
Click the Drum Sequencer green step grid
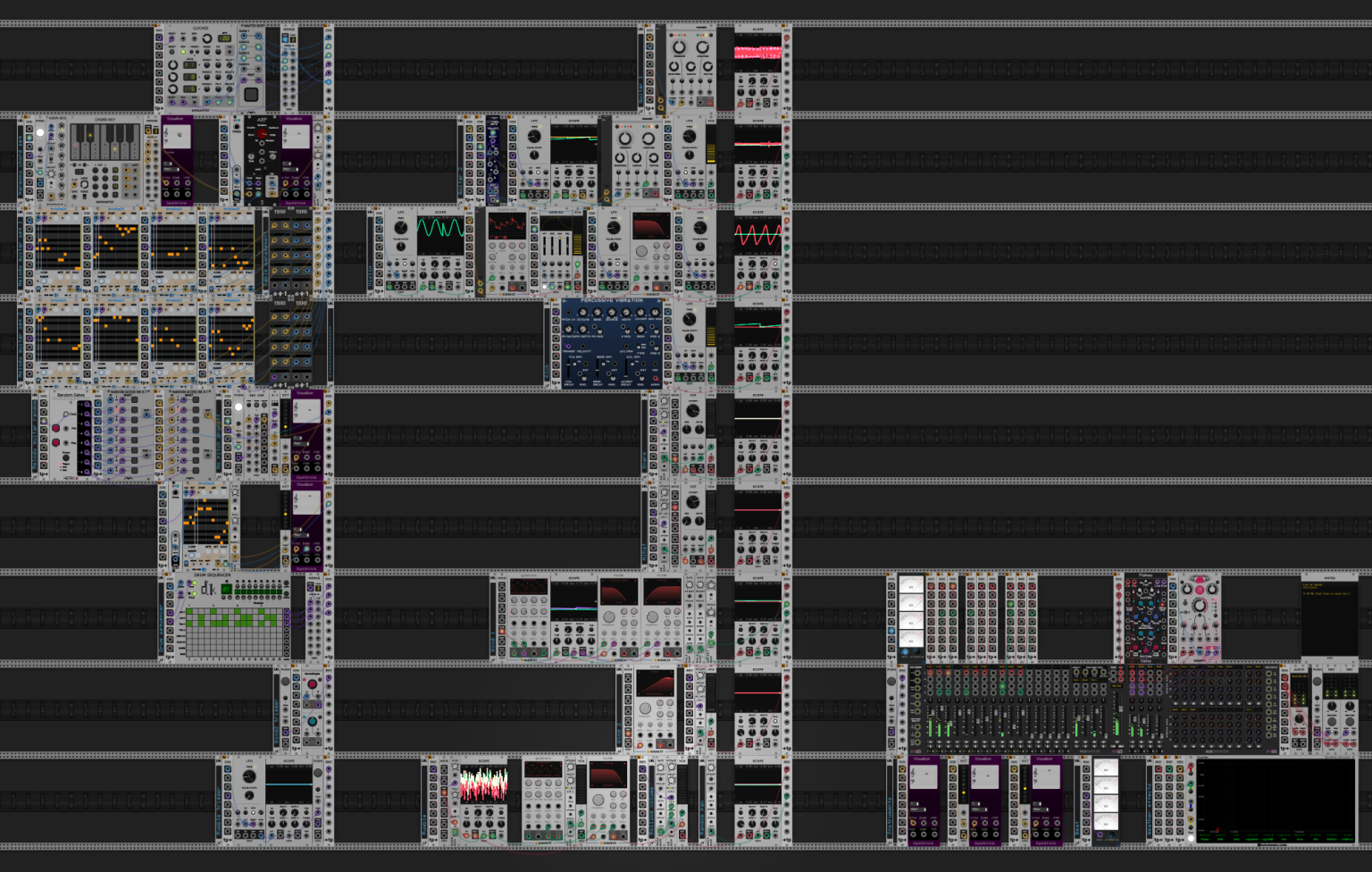pyautogui.click(x=233, y=631)
